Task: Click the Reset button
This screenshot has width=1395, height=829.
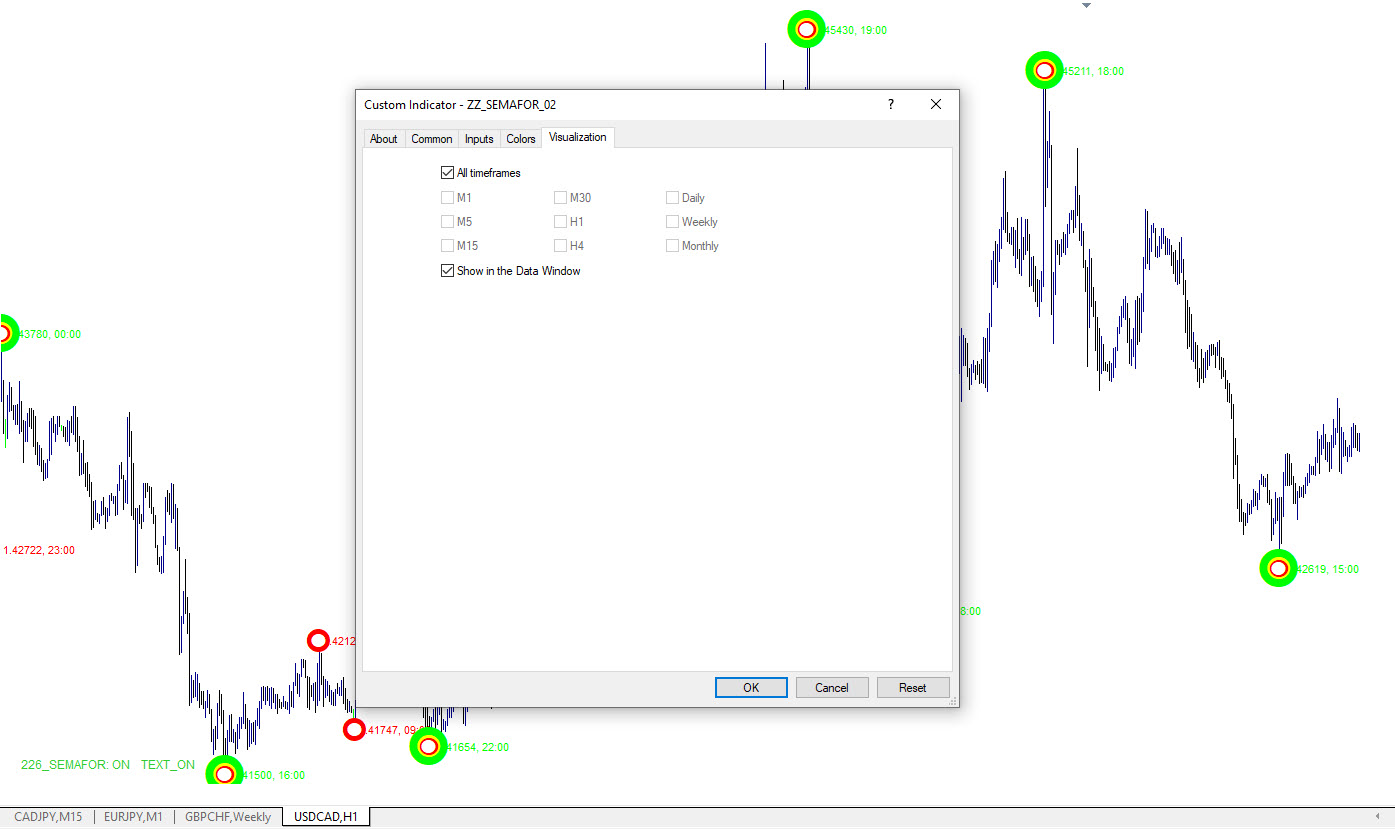Action: (912, 688)
